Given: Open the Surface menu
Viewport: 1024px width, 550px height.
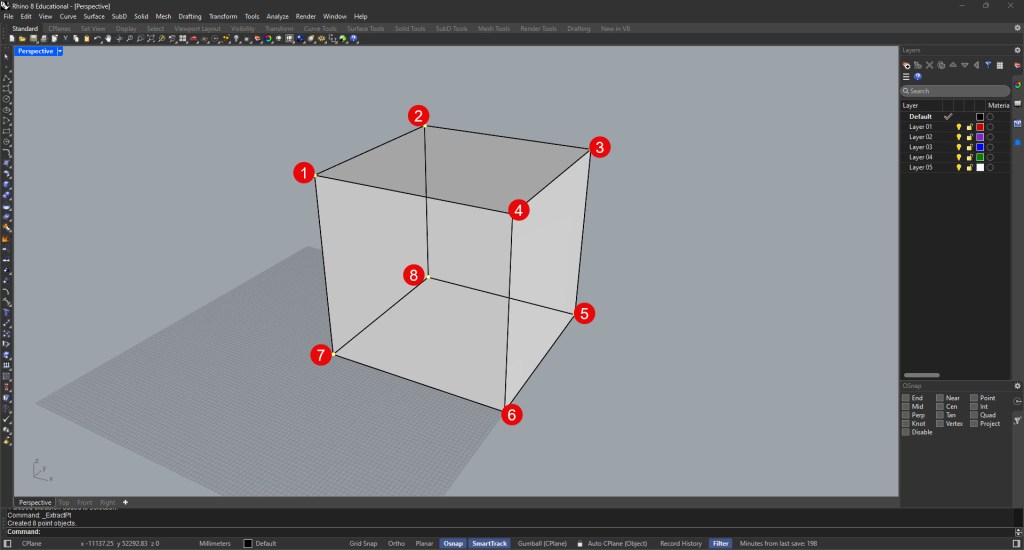Looking at the screenshot, I should tap(94, 17).
